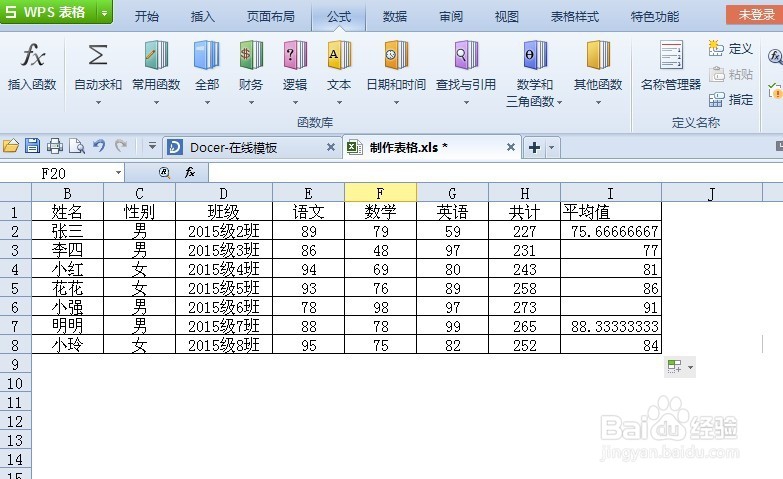
Task: Switch to the 表格样式 ribbon tab
Action: (x=575, y=16)
